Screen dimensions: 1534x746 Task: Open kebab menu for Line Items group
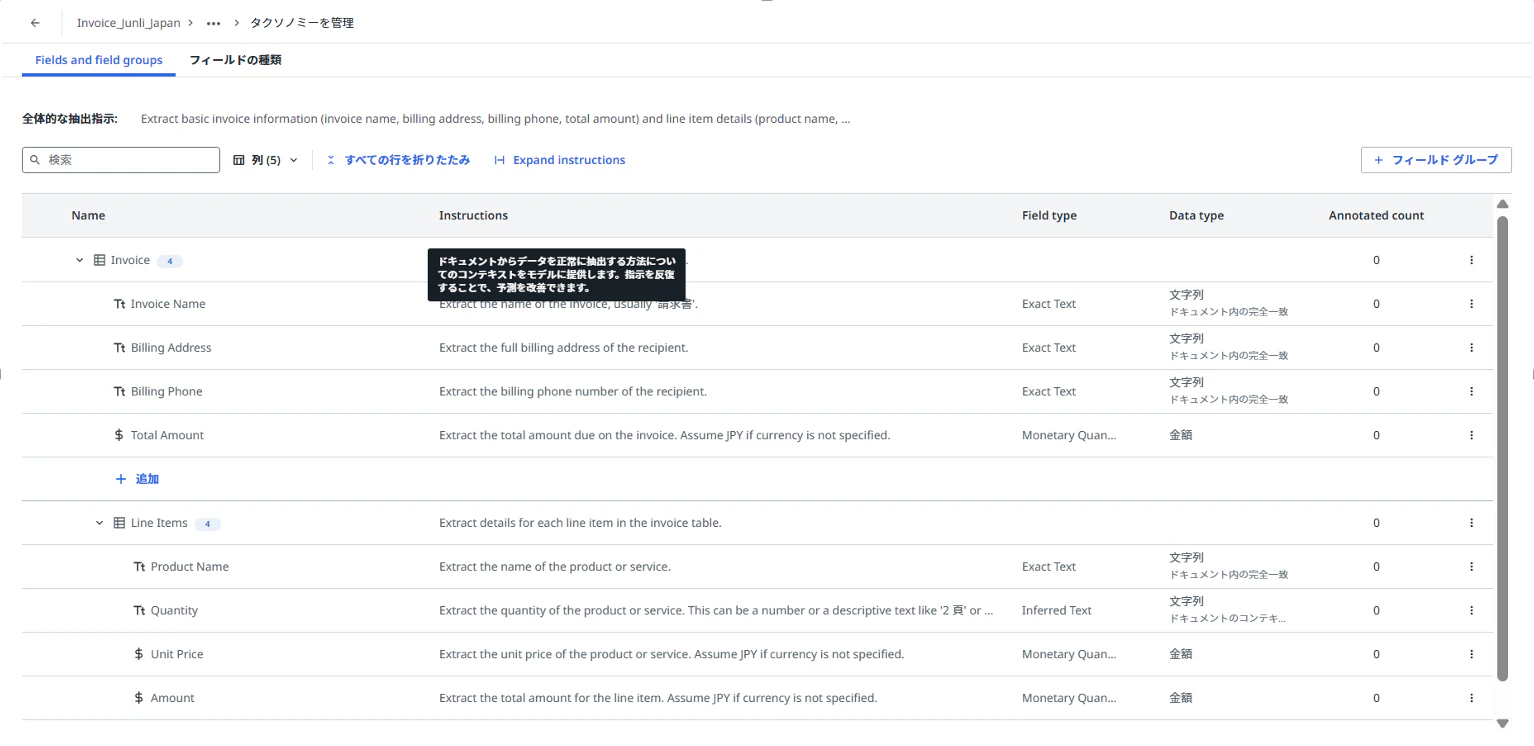click(x=1471, y=523)
